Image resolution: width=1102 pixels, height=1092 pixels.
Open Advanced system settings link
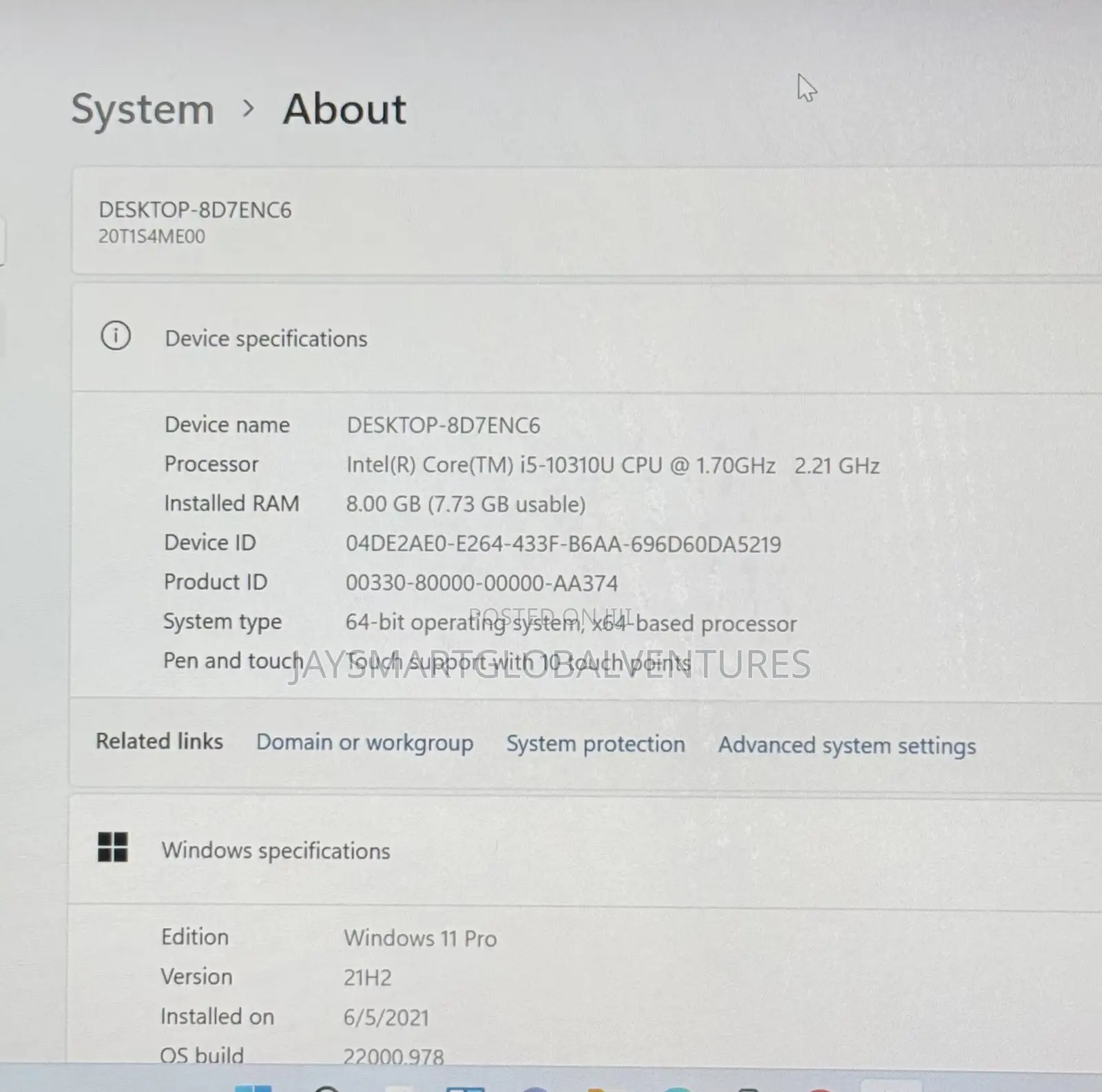[x=847, y=746]
